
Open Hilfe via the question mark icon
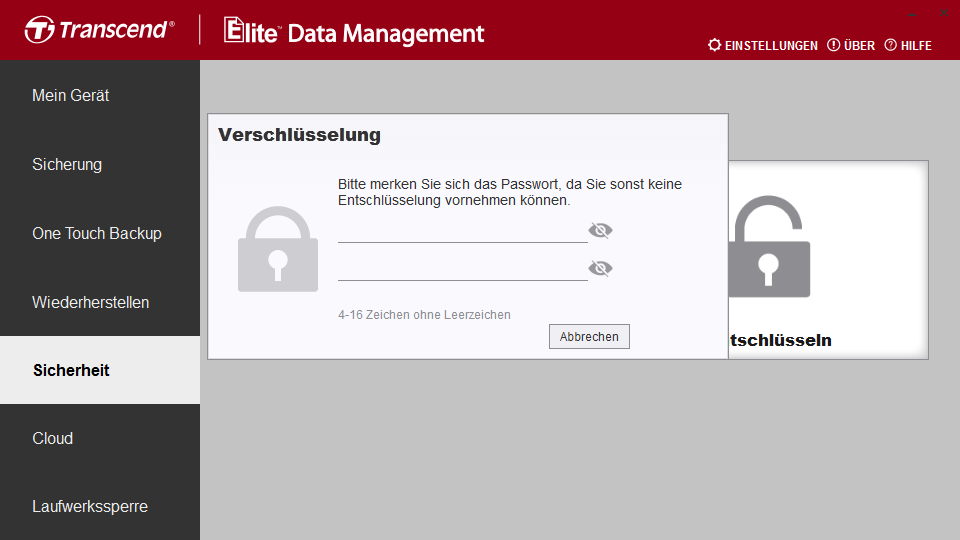coord(890,45)
